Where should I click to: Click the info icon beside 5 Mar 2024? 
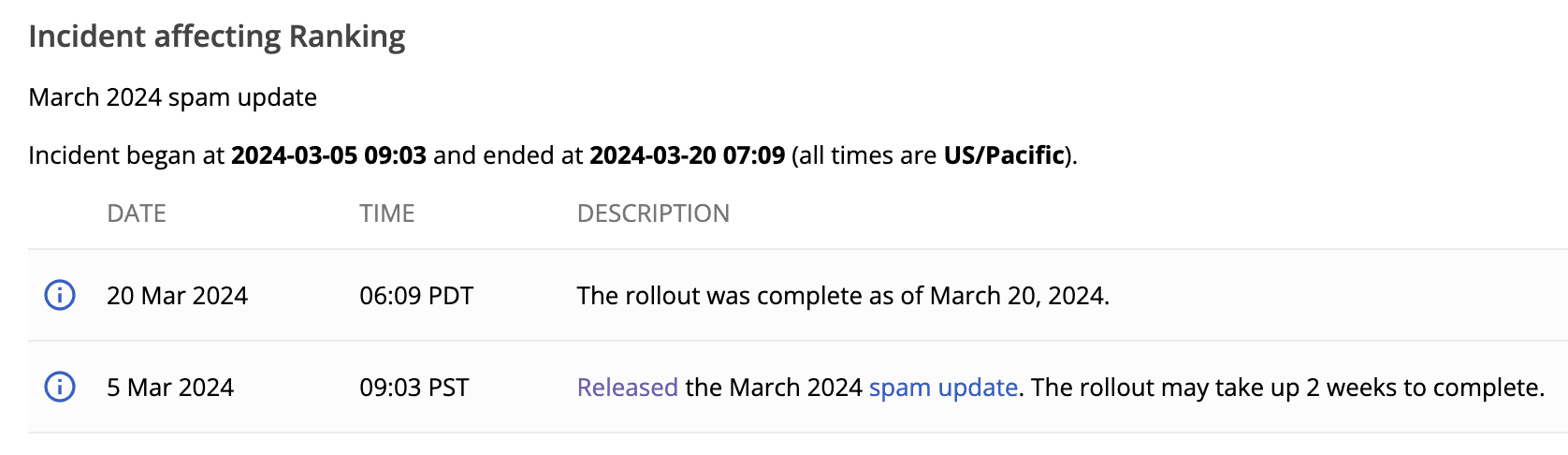coord(60,387)
